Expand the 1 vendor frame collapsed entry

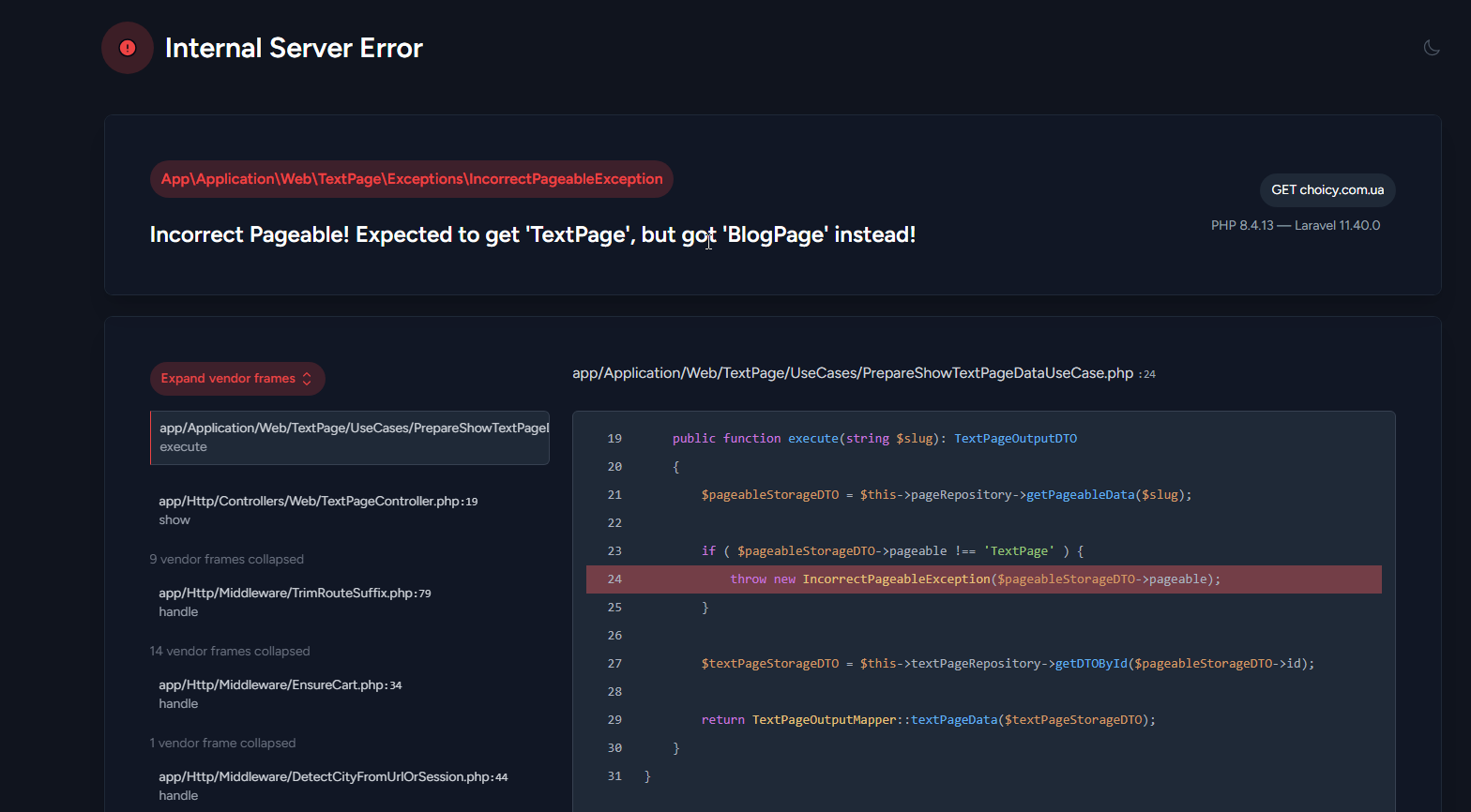tap(222, 743)
